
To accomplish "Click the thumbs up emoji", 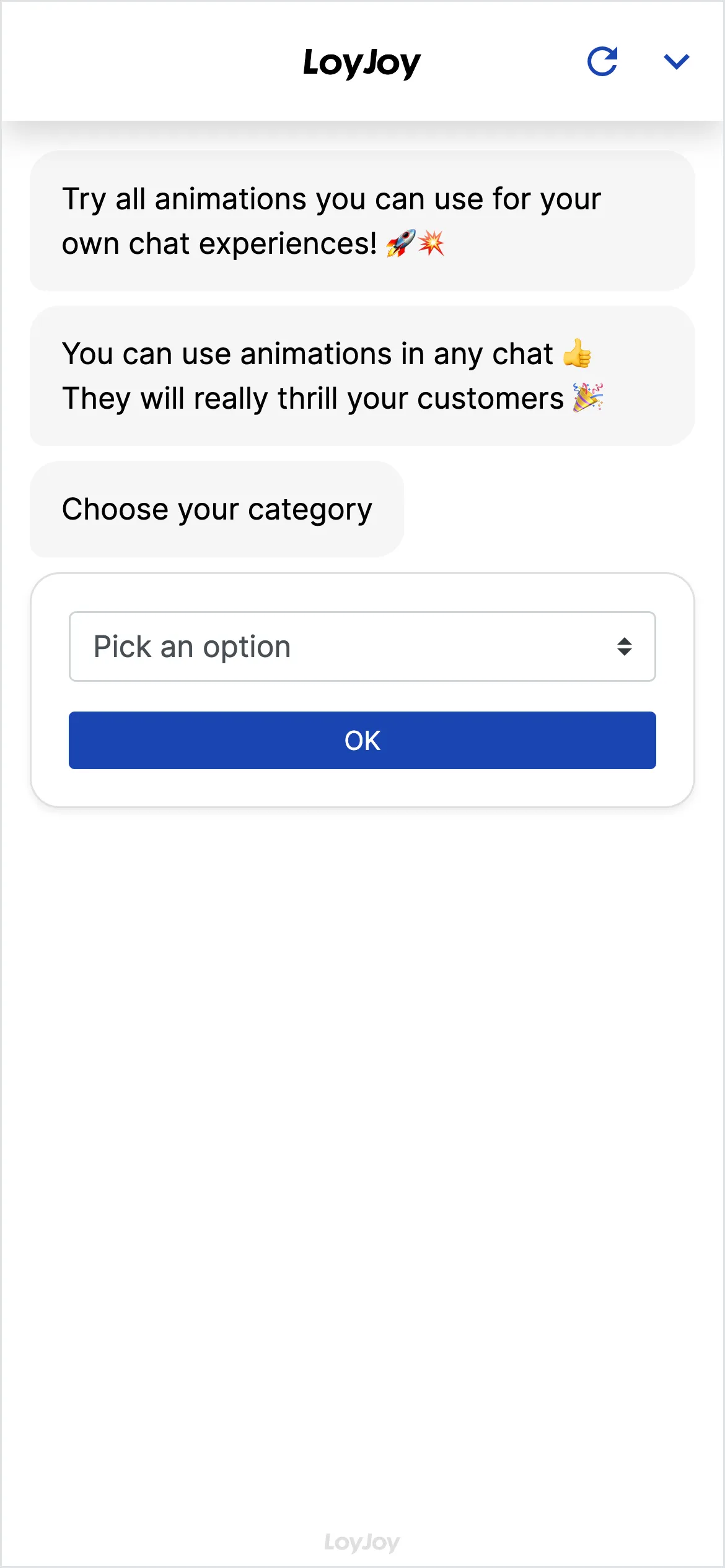I will [577, 354].
